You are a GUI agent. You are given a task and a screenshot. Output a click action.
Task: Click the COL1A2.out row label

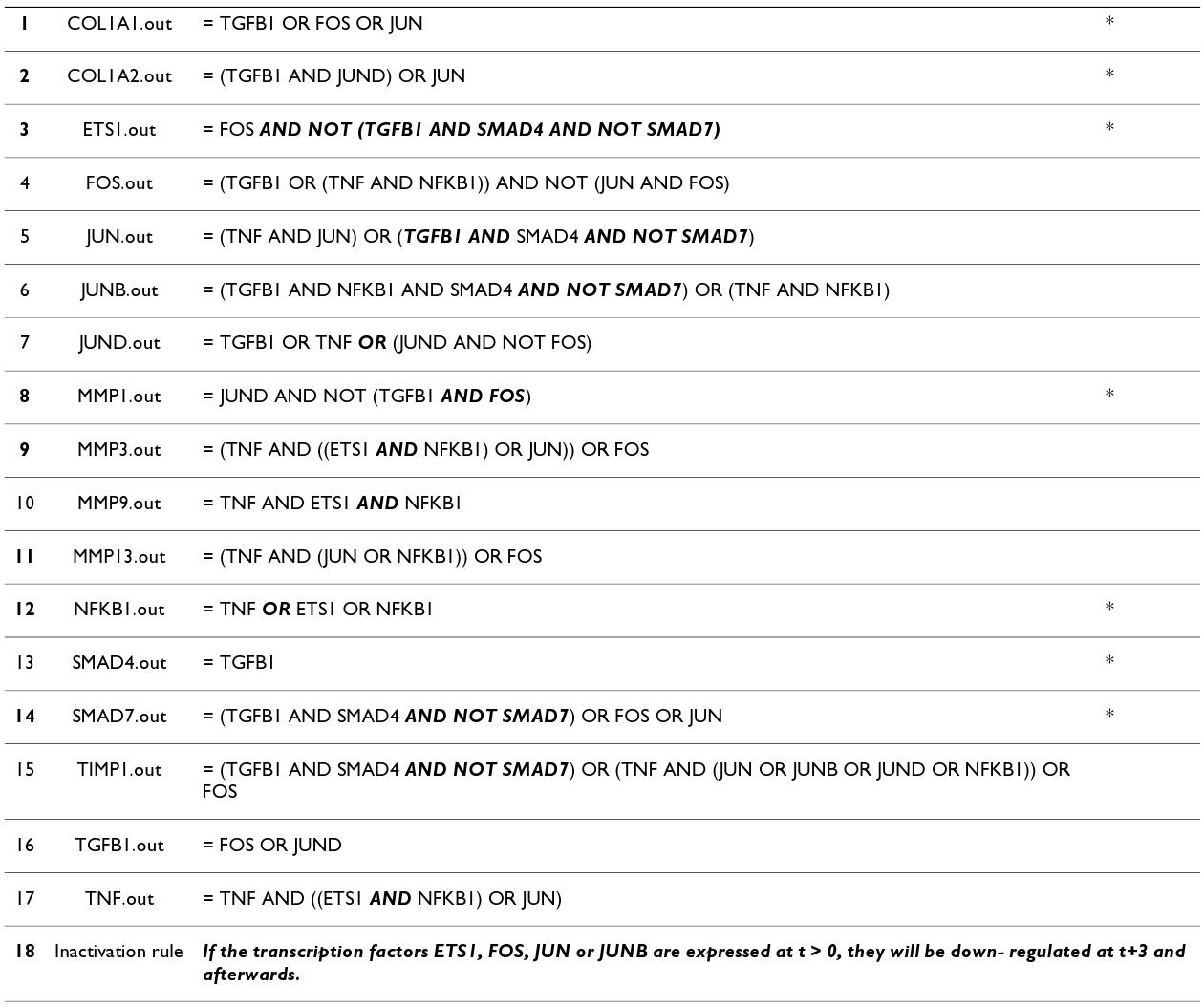(119, 76)
